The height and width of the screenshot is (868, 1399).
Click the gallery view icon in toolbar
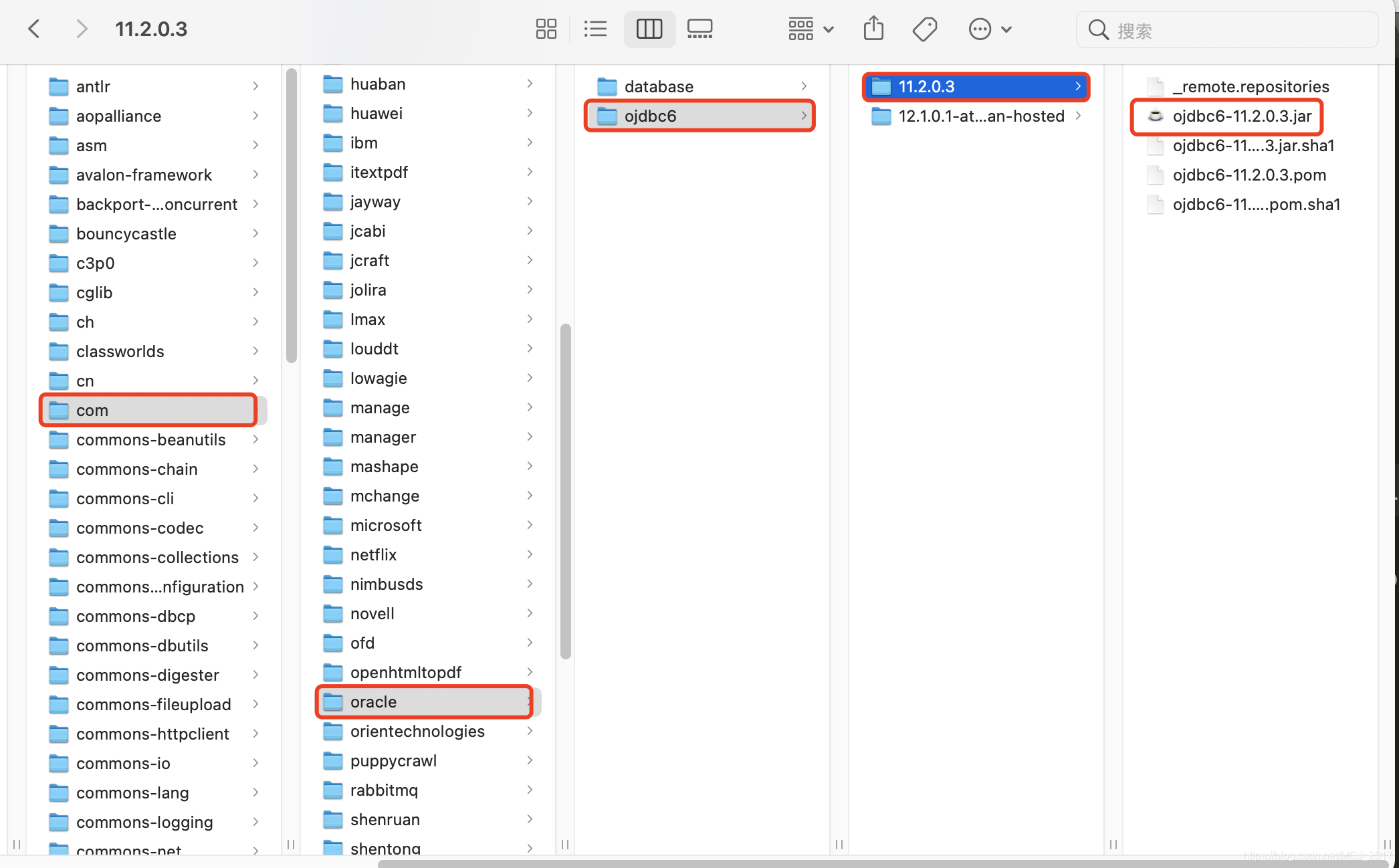[701, 29]
